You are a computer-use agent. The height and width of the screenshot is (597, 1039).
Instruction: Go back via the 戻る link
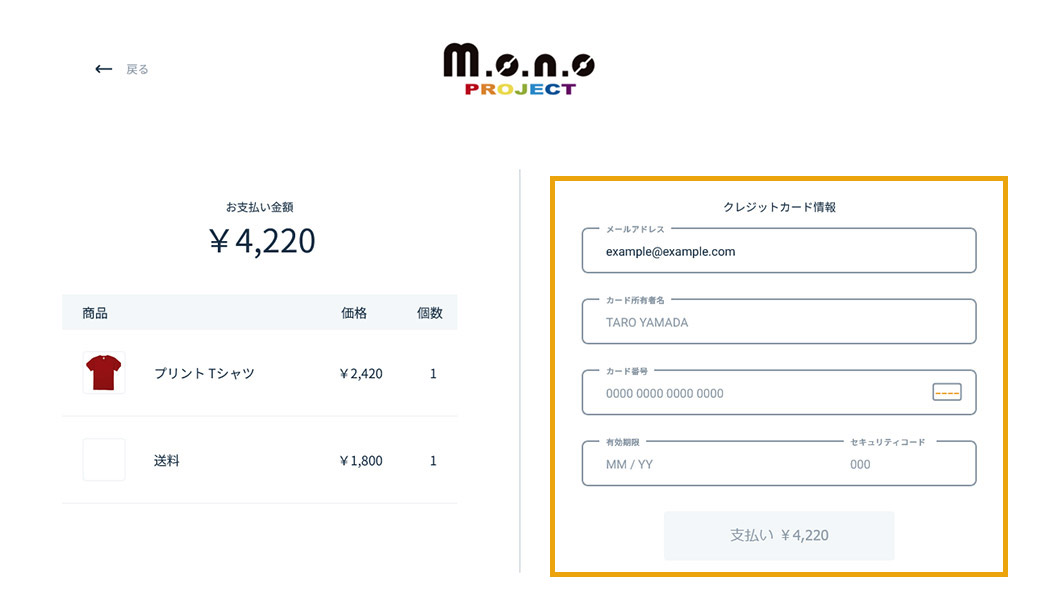pos(137,69)
